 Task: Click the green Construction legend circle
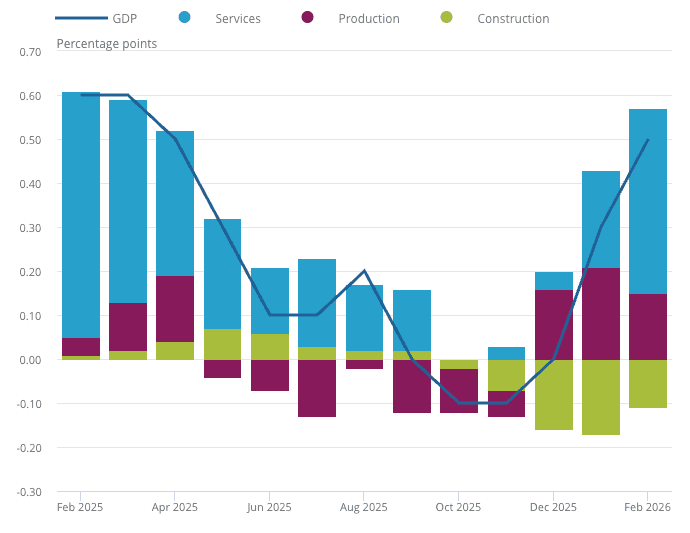[x=446, y=18]
